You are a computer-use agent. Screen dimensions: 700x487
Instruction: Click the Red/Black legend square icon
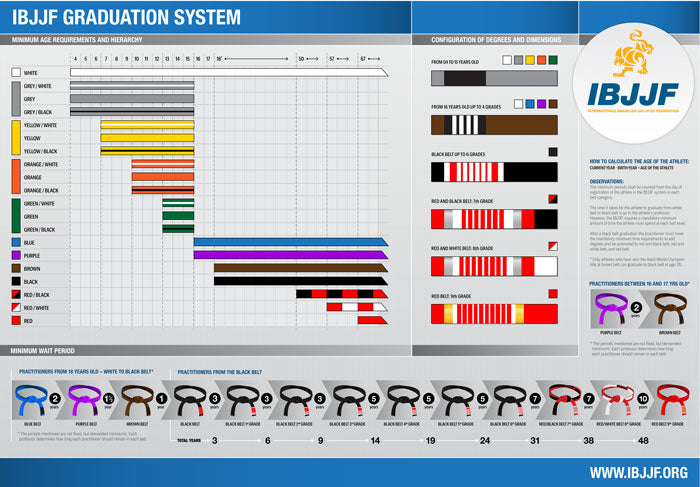tap(16, 295)
